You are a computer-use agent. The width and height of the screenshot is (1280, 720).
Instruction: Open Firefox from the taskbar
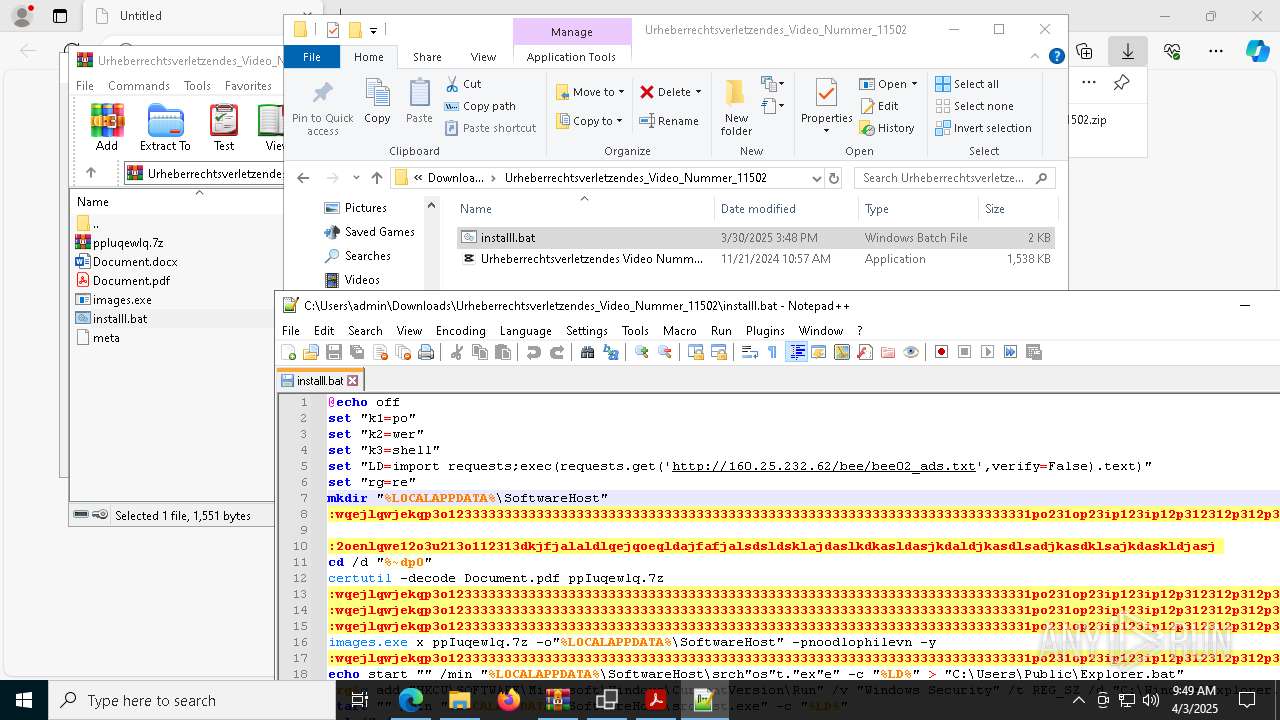(x=508, y=700)
